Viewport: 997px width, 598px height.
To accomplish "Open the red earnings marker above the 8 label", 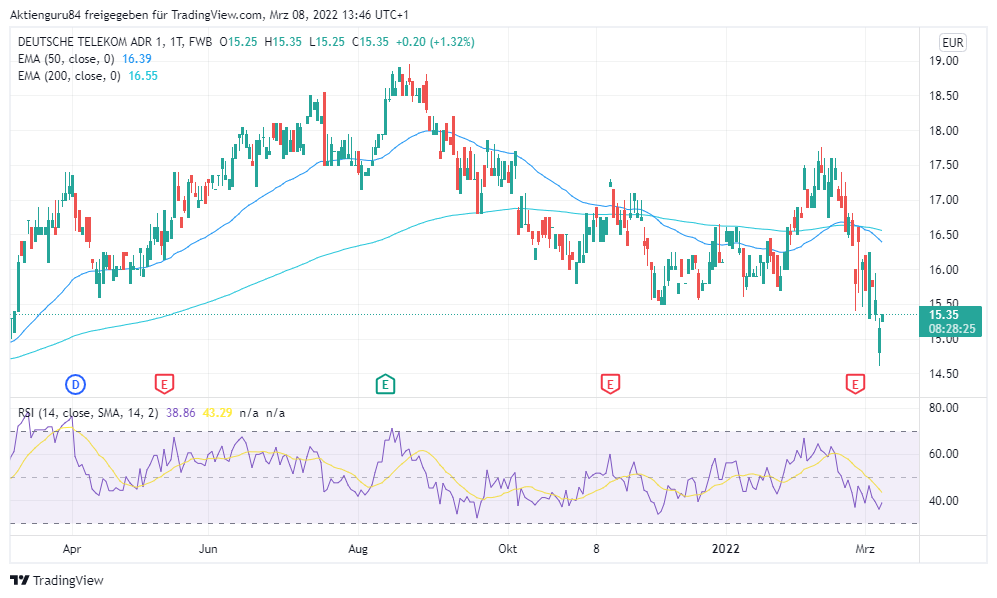I will [x=610, y=384].
